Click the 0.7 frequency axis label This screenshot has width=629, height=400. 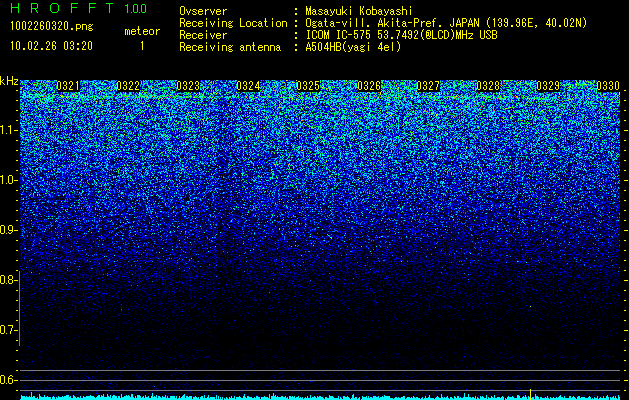coord(8,330)
